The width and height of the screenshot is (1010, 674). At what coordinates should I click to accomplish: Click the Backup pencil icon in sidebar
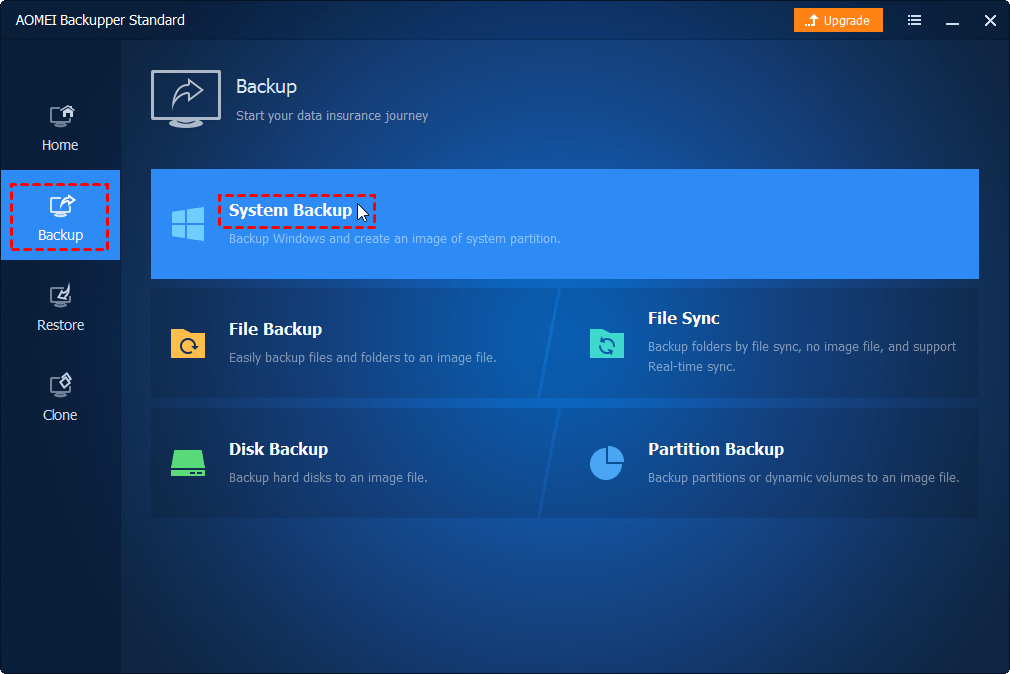(60, 207)
